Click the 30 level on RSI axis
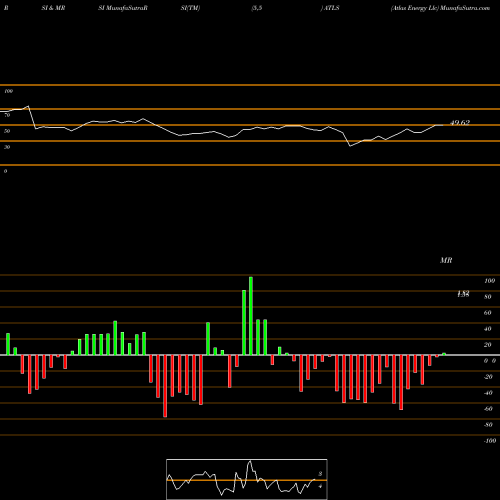The image size is (500, 500). tap(7, 147)
